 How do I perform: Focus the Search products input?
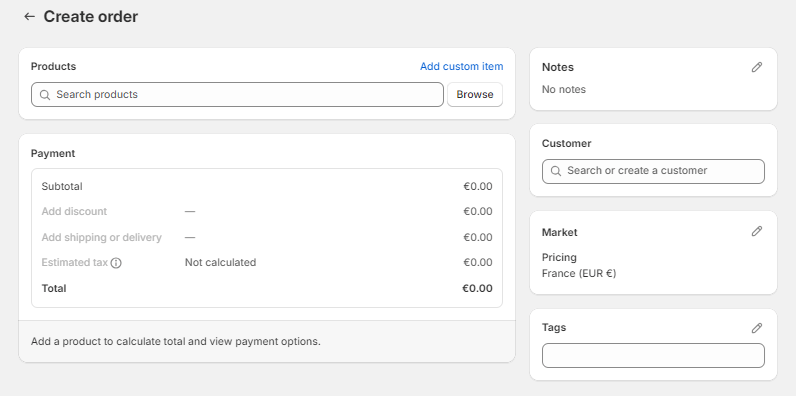237,94
